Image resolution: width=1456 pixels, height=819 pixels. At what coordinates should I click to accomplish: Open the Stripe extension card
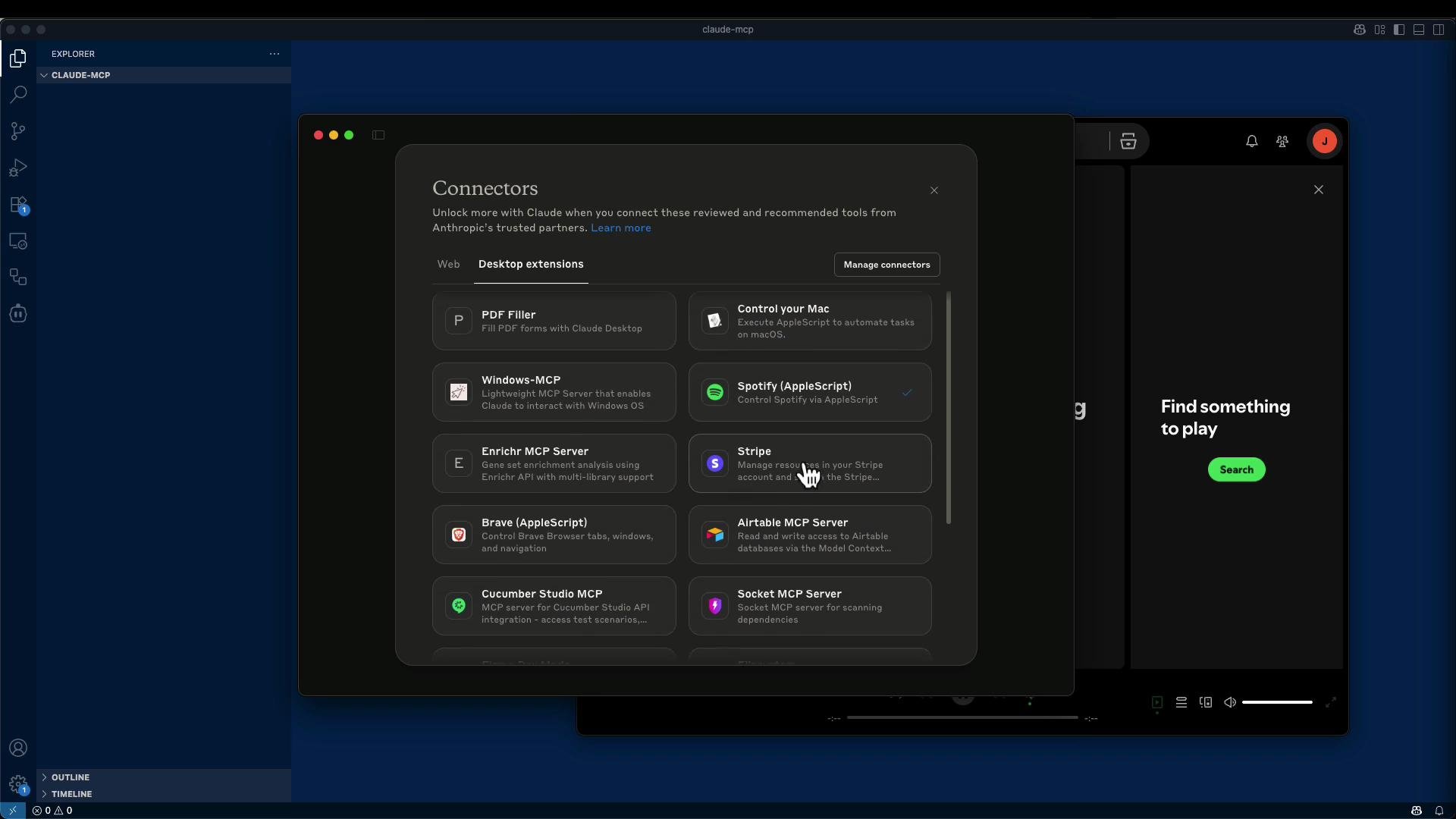click(810, 463)
